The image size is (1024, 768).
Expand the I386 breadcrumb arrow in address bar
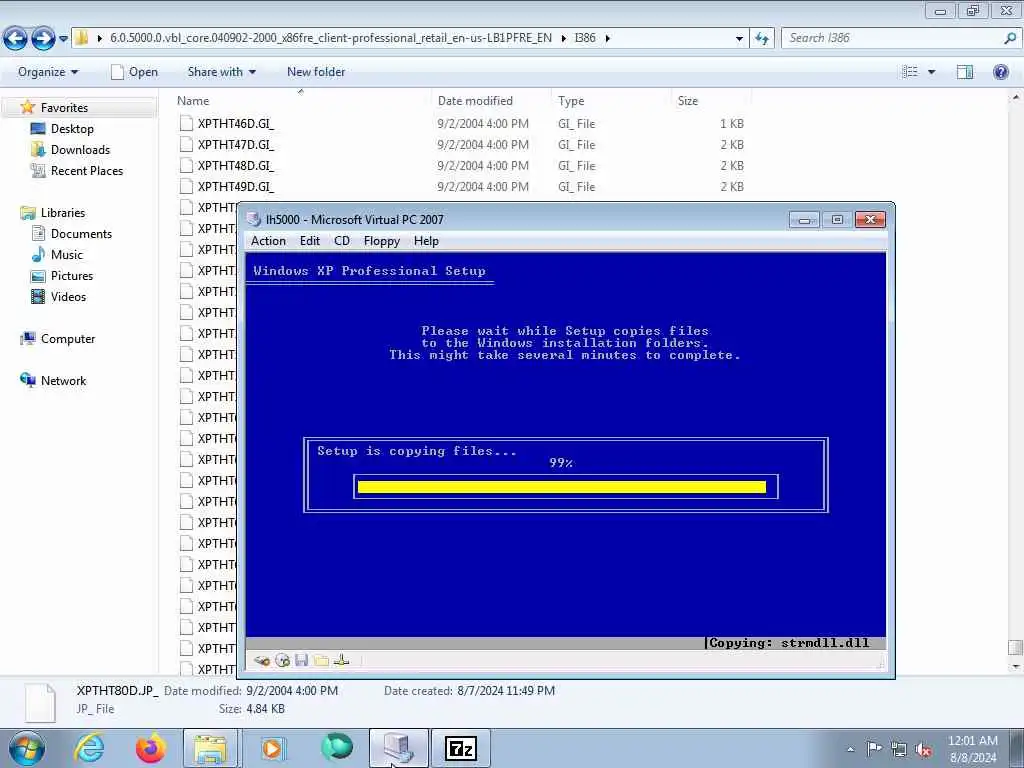coord(607,38)
